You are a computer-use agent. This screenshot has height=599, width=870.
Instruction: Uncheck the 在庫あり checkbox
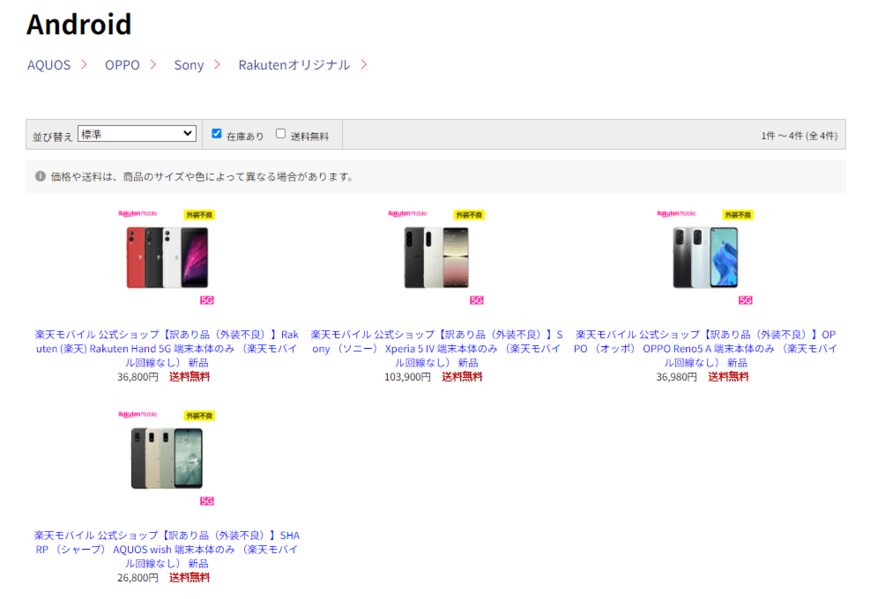pyautogui.click(x=216, y=133)
